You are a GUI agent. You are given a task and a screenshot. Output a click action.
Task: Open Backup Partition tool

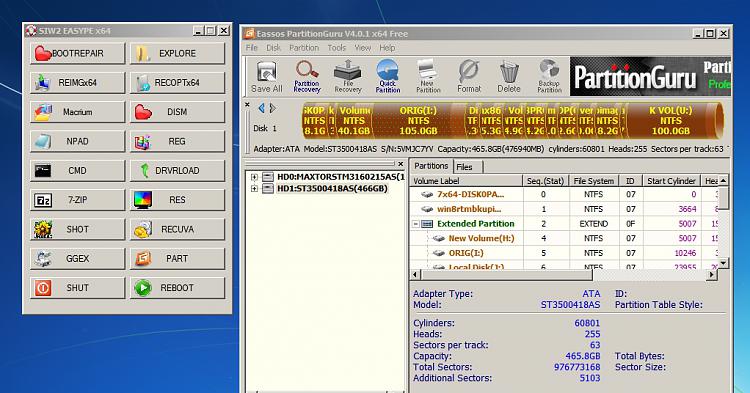coord(549,76)
